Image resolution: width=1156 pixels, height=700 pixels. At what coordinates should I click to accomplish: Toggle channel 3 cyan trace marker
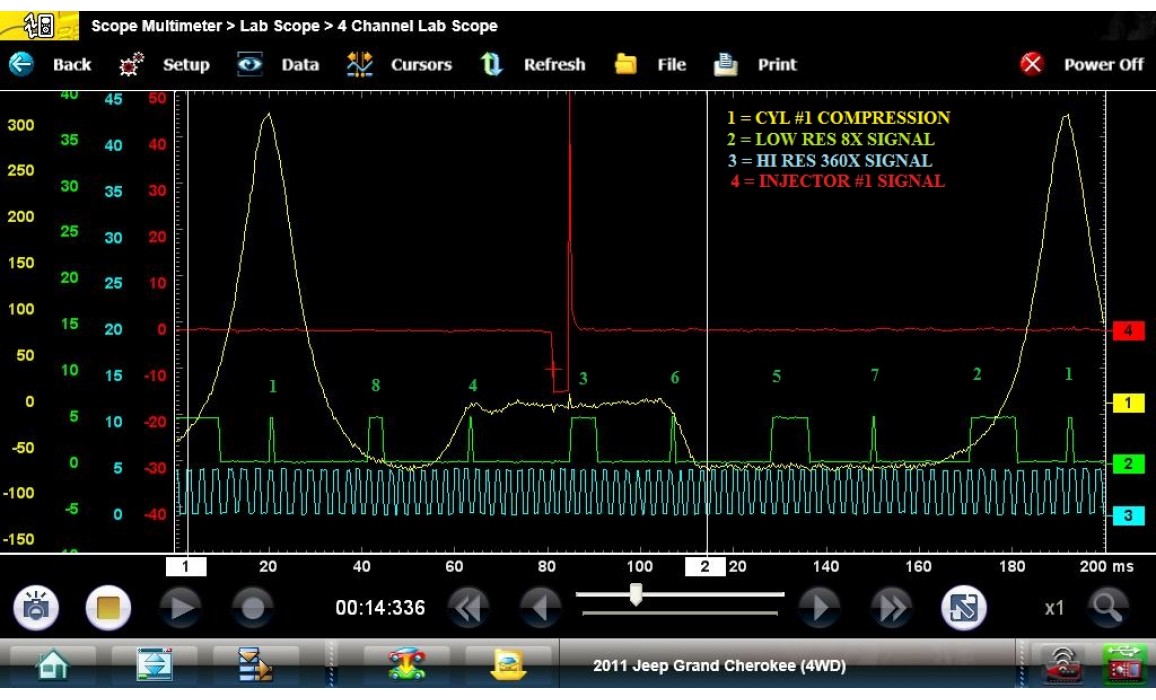pos(1128,515)
